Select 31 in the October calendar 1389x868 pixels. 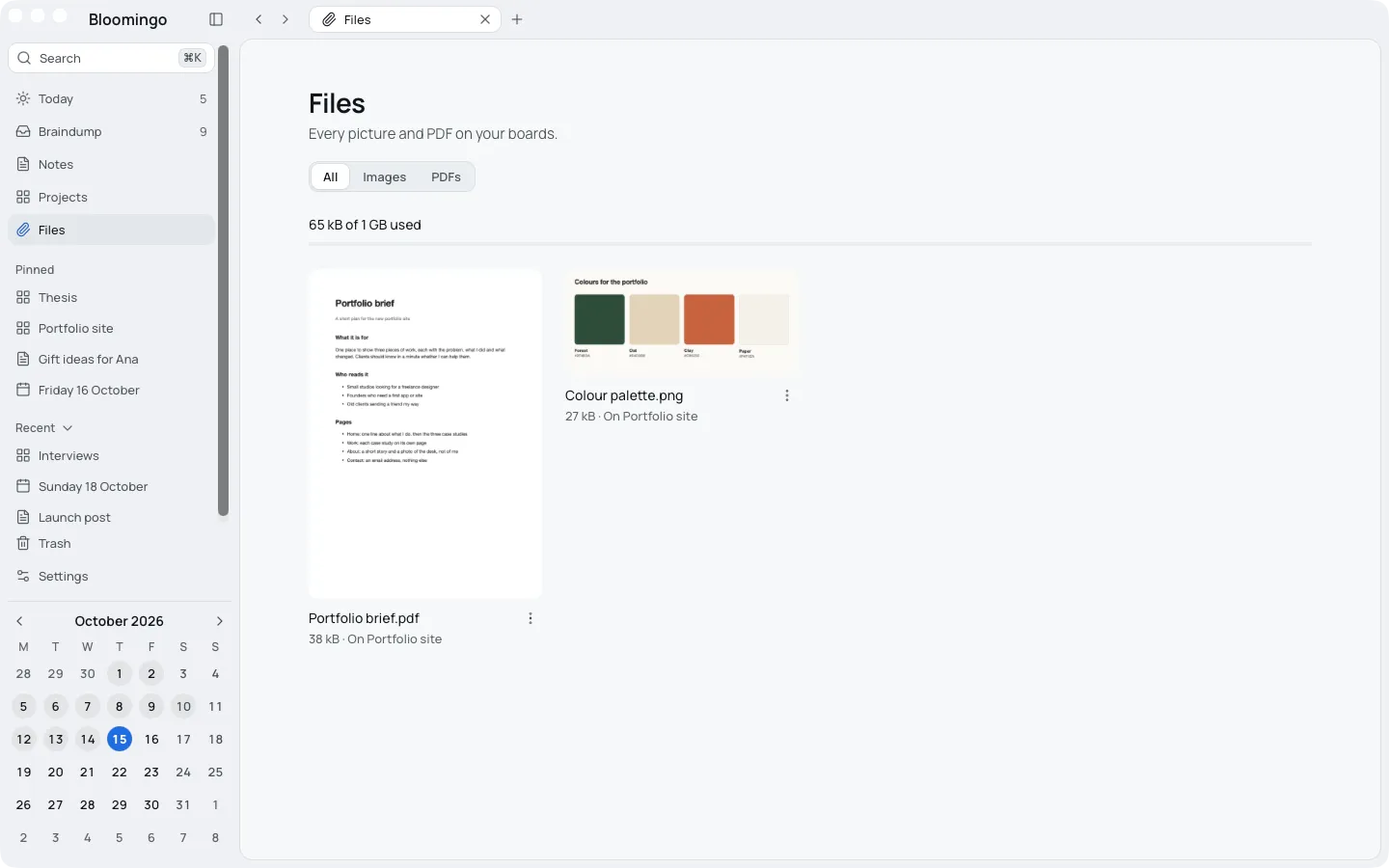tap(183, 805)
